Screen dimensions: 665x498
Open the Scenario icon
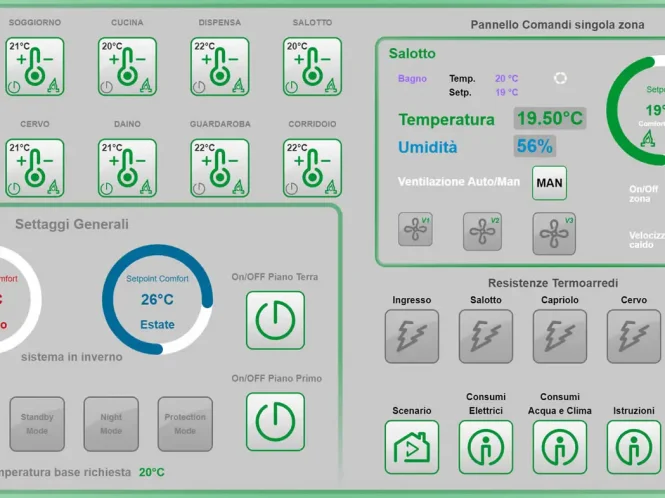pos(412,446)
